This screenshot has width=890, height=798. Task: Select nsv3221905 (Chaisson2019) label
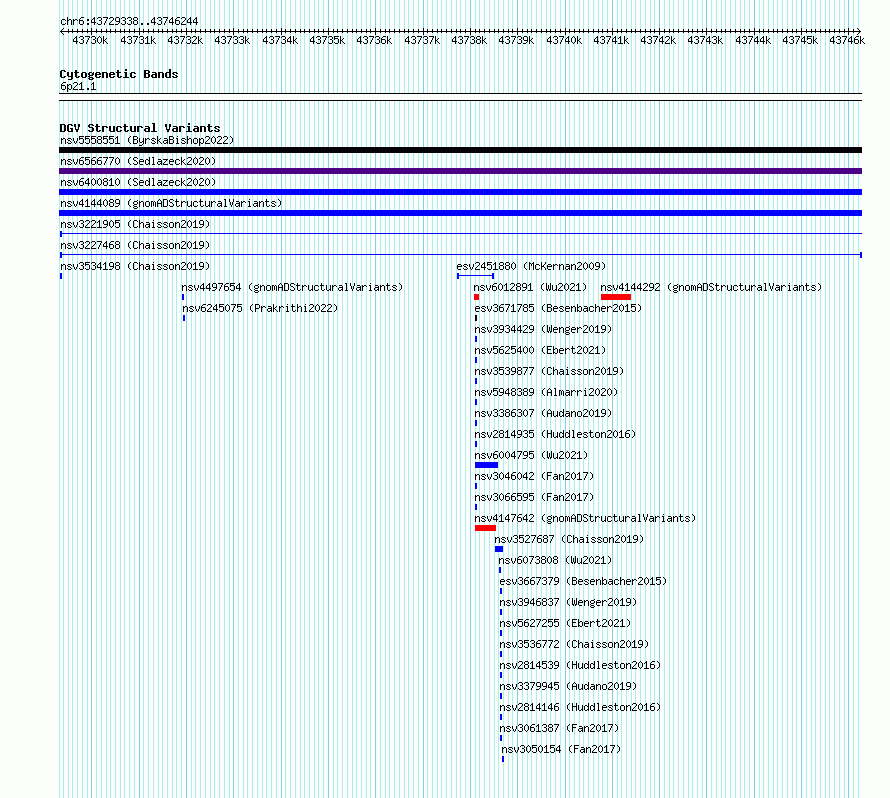coord(135,224)
